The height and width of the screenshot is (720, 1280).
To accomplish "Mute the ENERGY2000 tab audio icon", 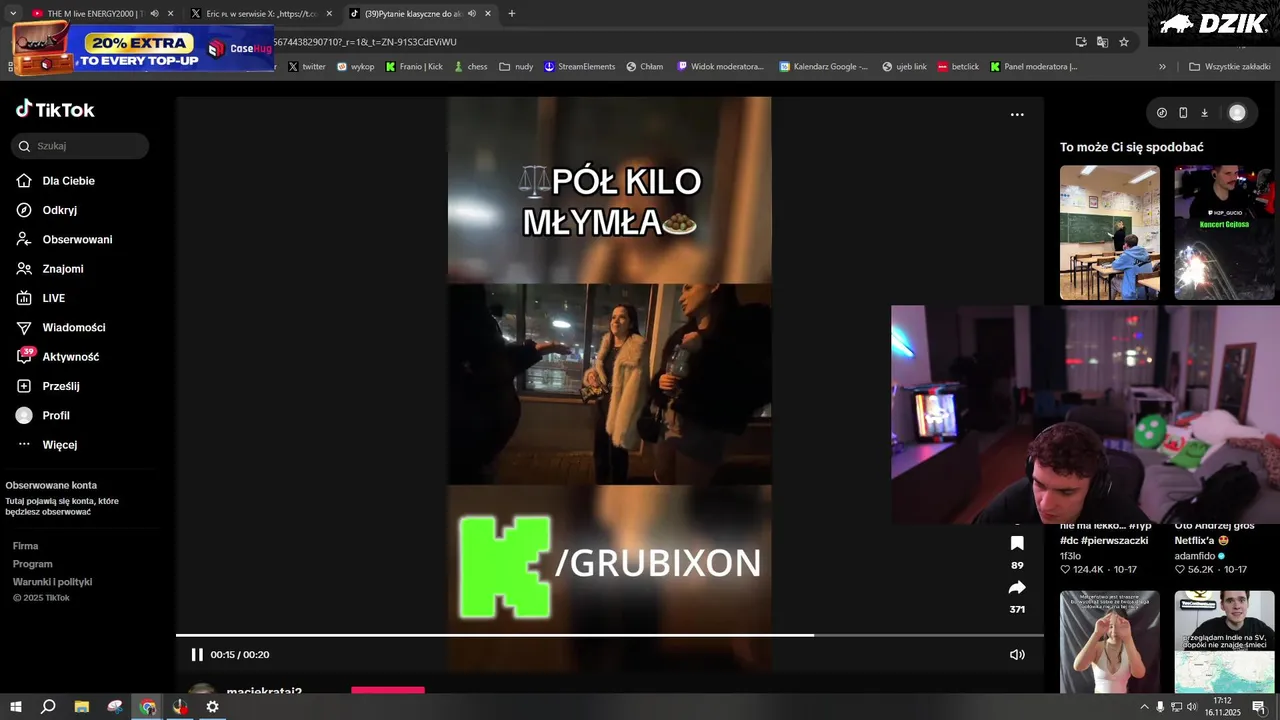I will 154,14.
